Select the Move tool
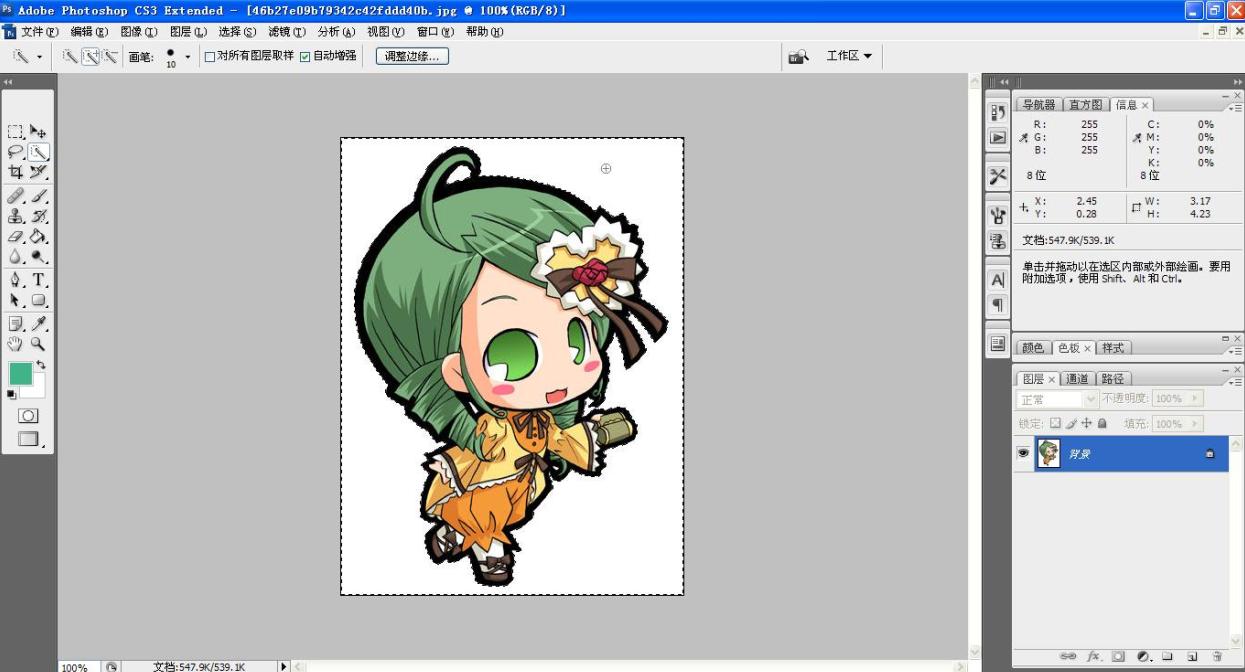Screen dimensions: 1245x672 coord(38,131)
